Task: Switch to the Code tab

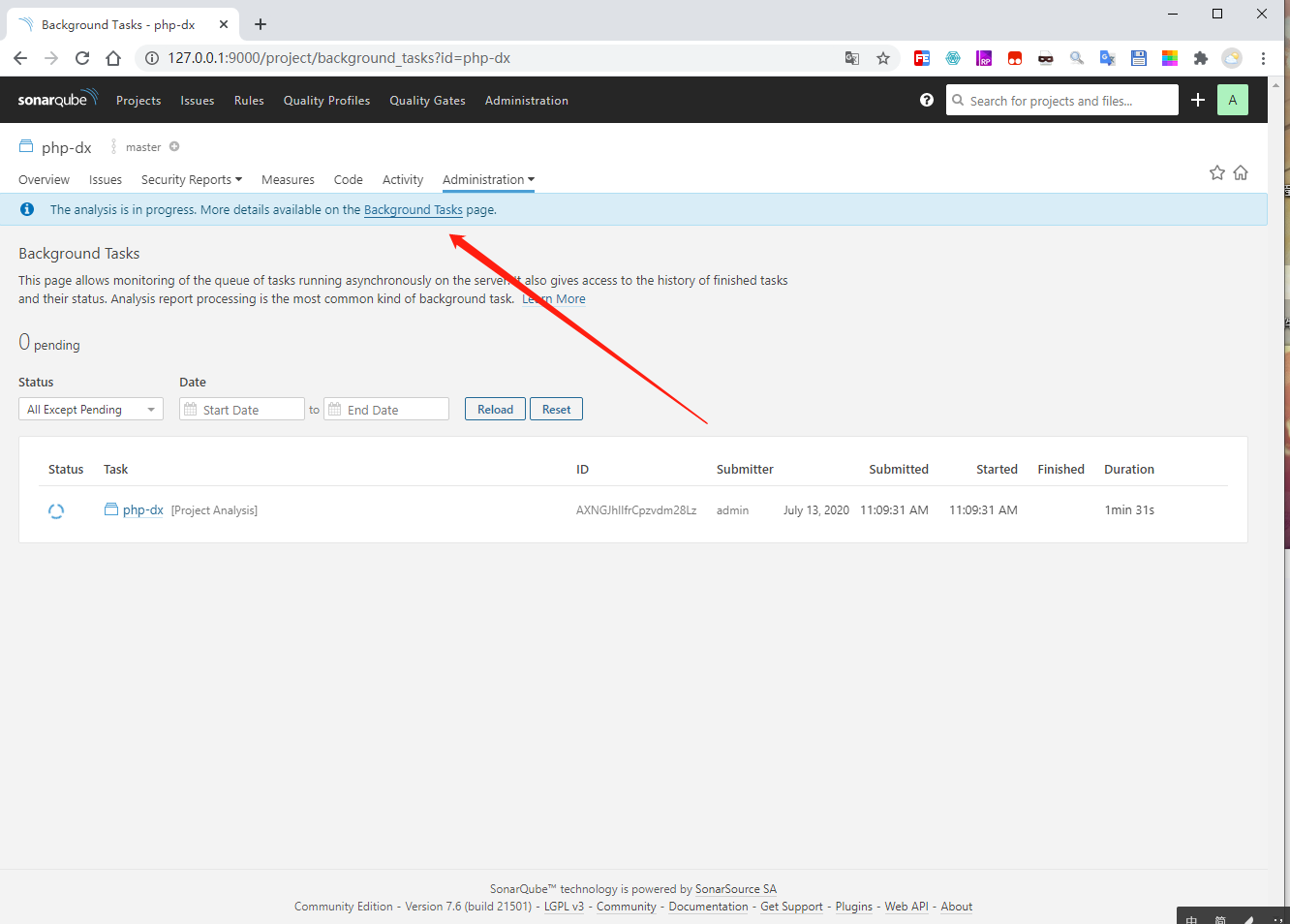Action: coord(349,180)
